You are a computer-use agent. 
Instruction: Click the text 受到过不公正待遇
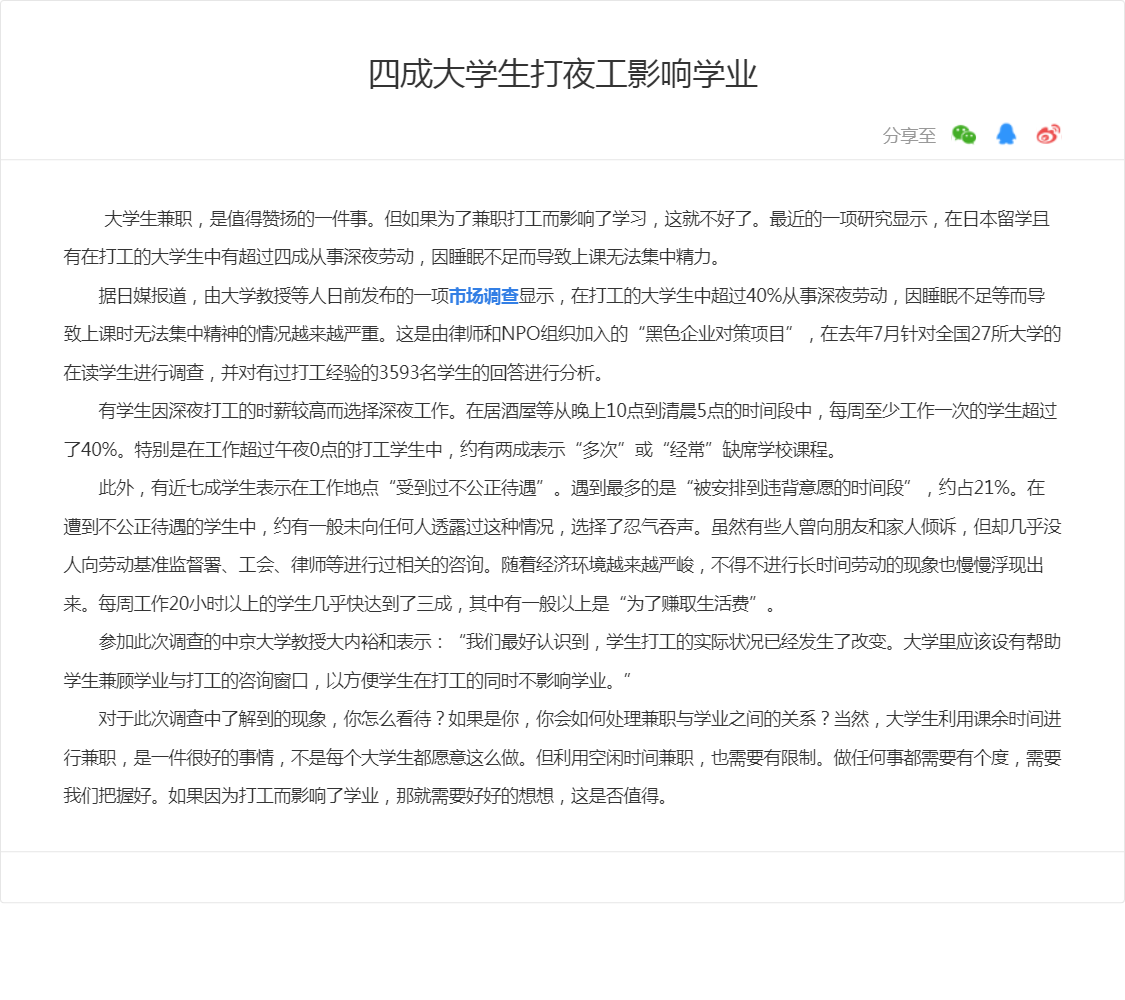tap(466, 489)
